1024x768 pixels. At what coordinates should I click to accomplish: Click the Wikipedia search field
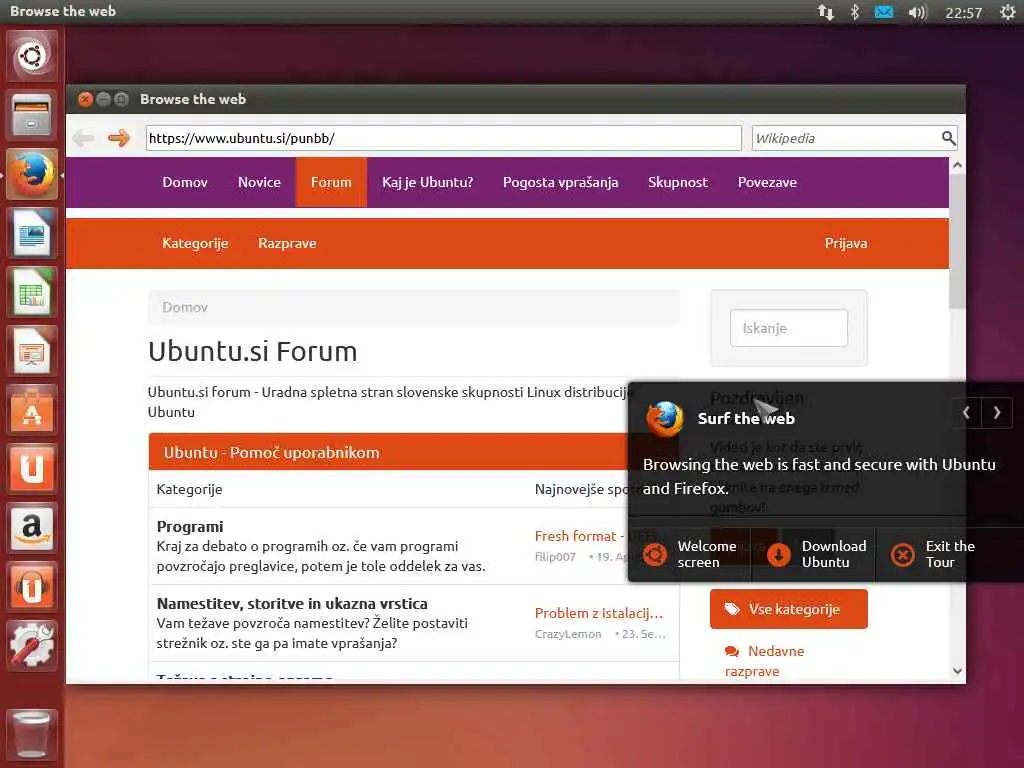click(x=846, y=138)
